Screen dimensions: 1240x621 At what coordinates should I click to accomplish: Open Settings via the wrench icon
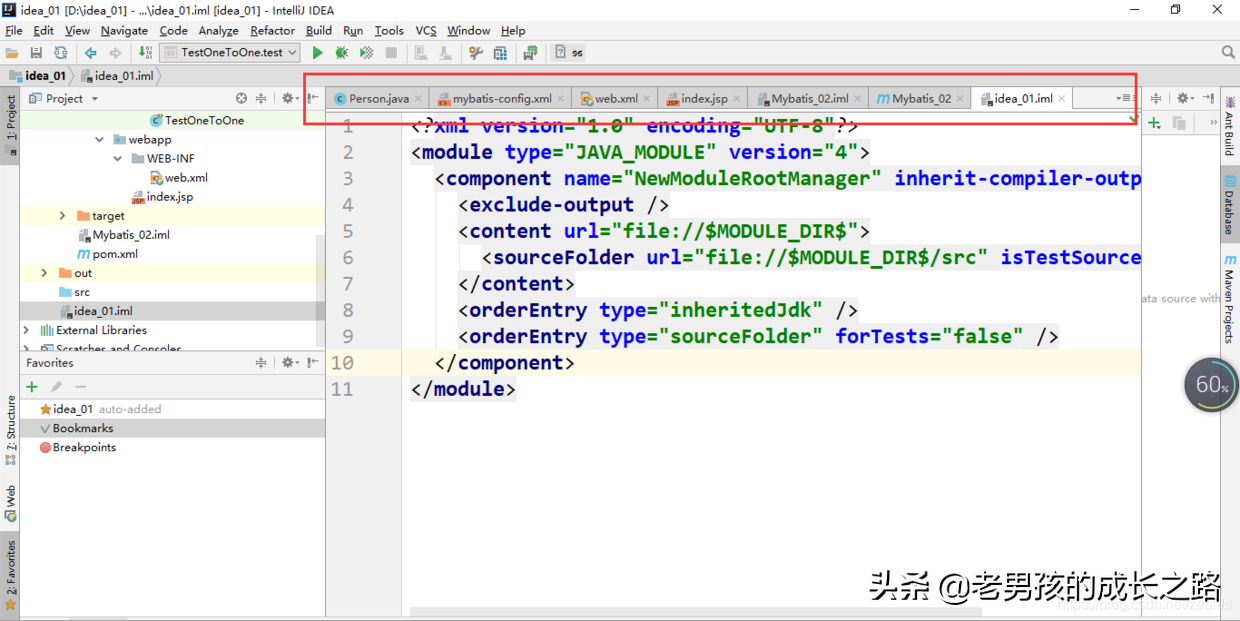(476, 52)
